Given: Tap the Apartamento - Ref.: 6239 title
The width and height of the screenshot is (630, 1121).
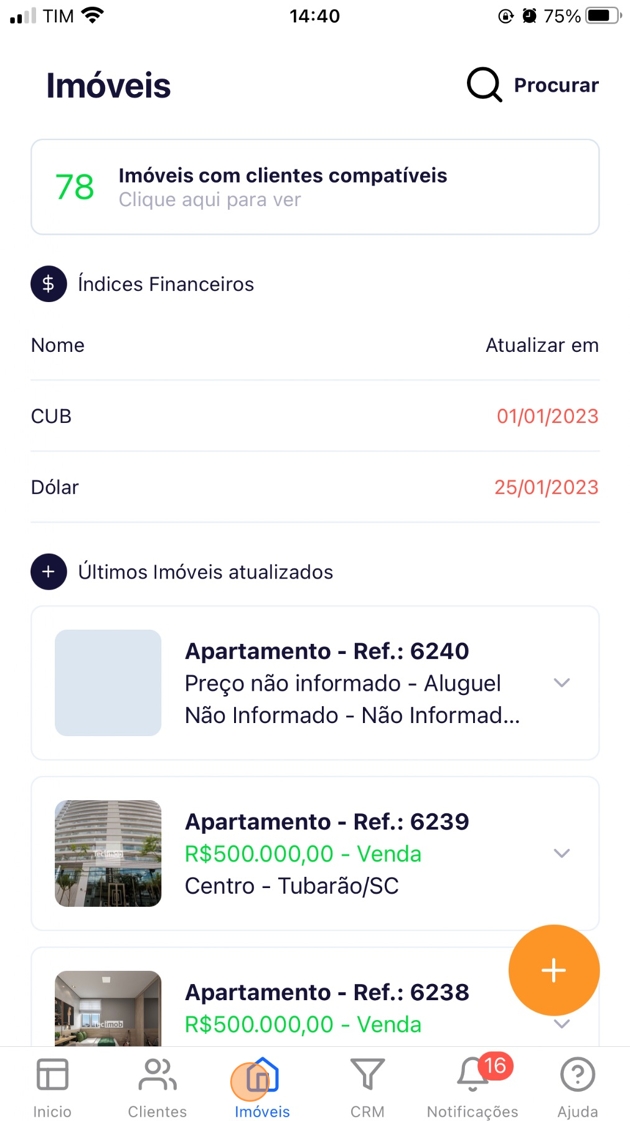Looking at the screenshot, I should [x=327, y=822].
